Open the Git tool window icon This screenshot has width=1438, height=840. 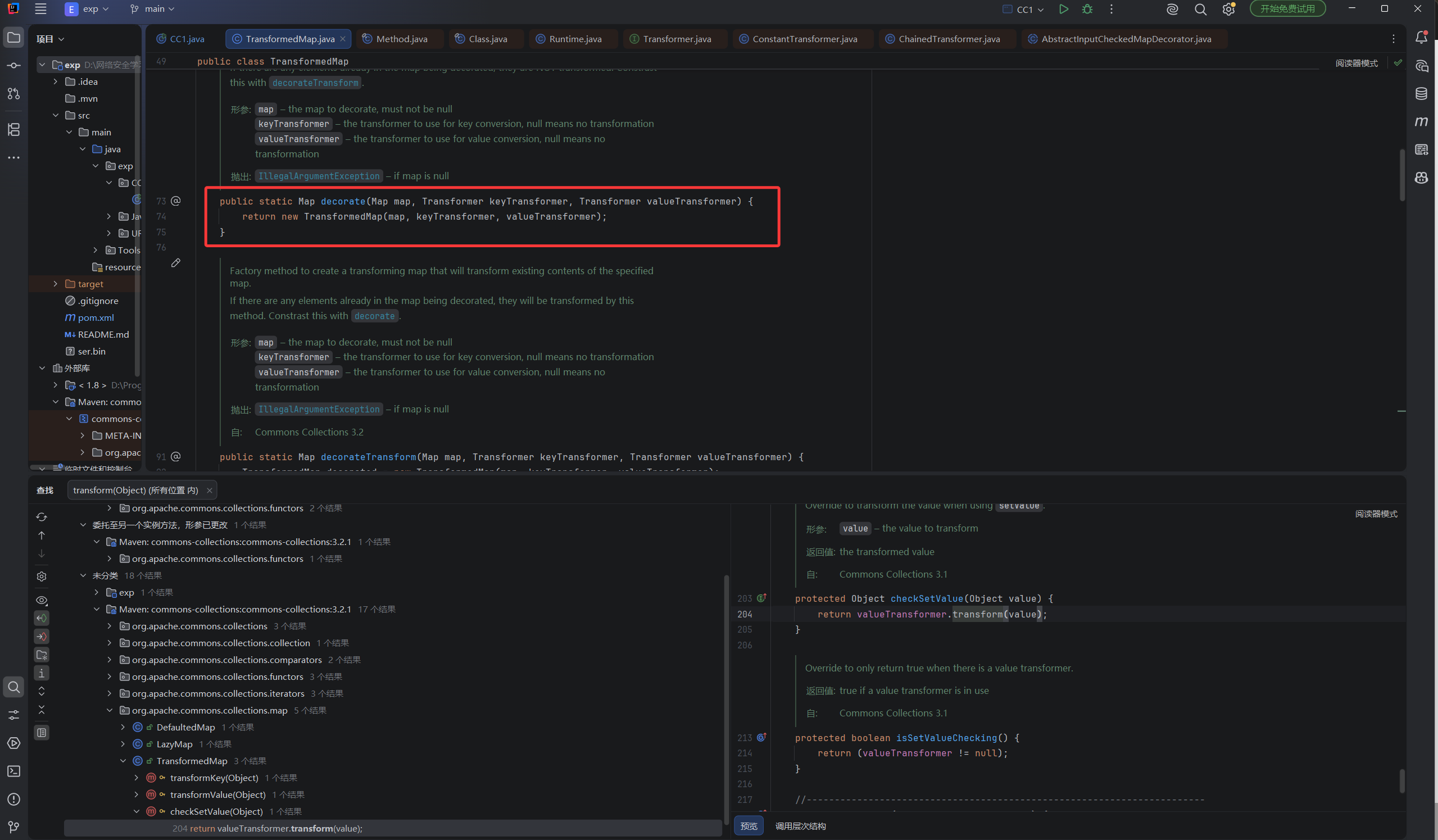click(13, 827)
